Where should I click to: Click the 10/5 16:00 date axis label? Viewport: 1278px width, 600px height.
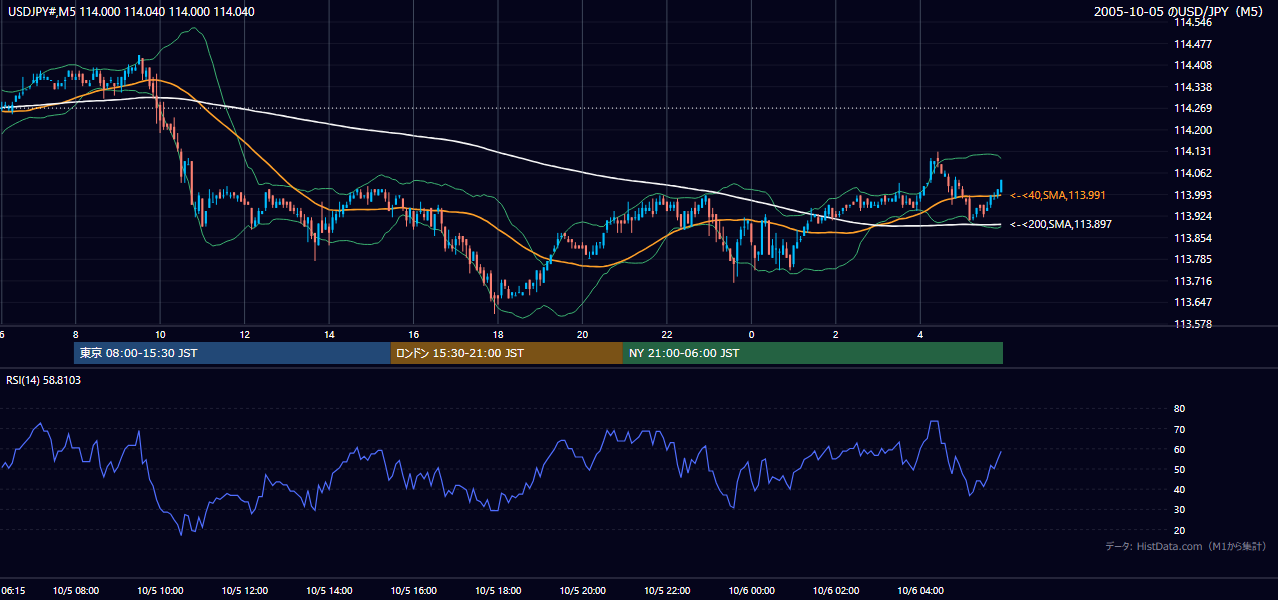click(414, 590)
